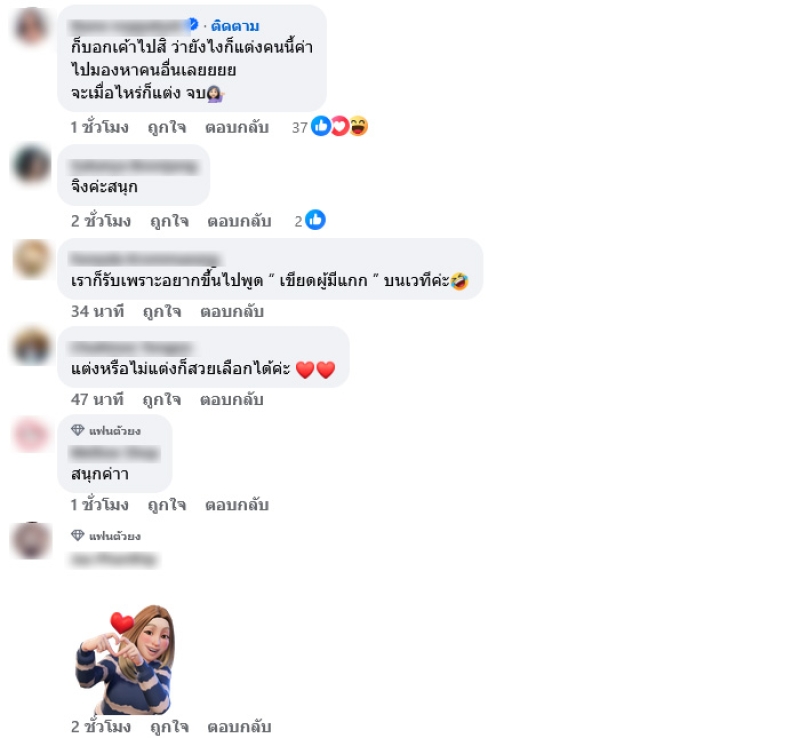The height and width of the screenshot is (738, 800).
Task: Click the like reaction icon on จิงค่ะสนุก comment
Action: pyautogui.click(x=315, y=220)
